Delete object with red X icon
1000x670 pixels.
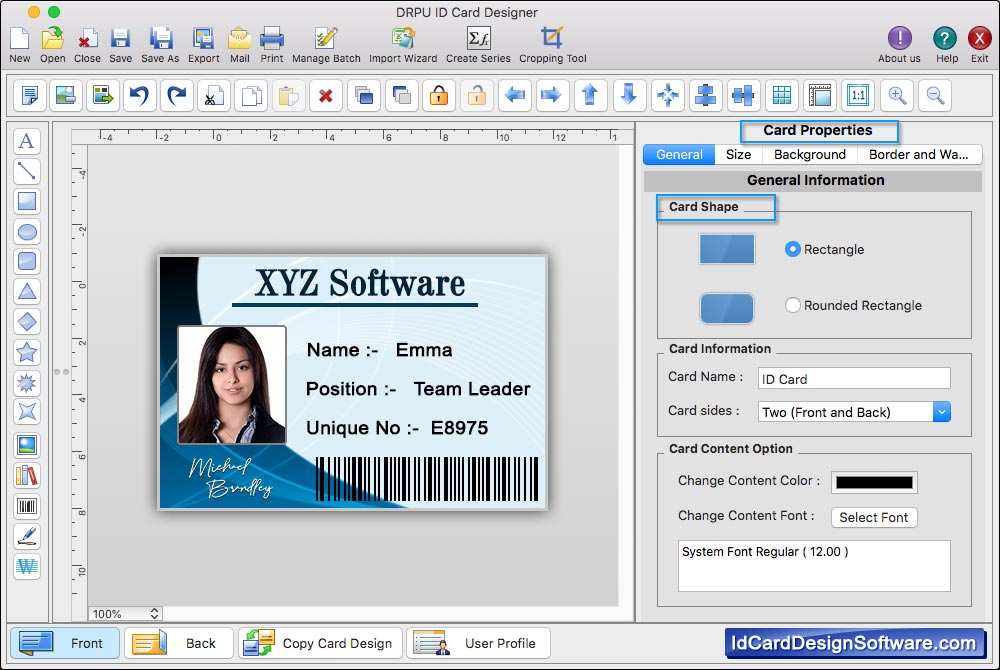[x=326, y=96]
